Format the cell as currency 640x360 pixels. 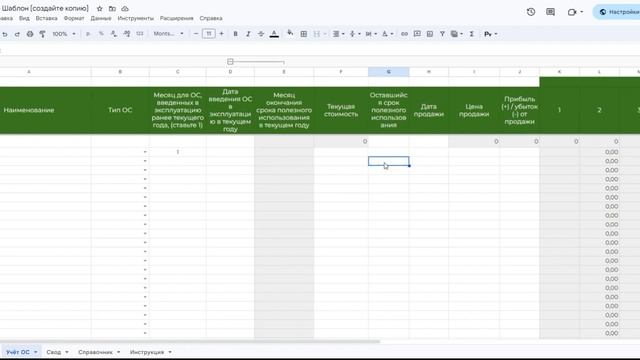pyautogui.click(x=88, y=34)
